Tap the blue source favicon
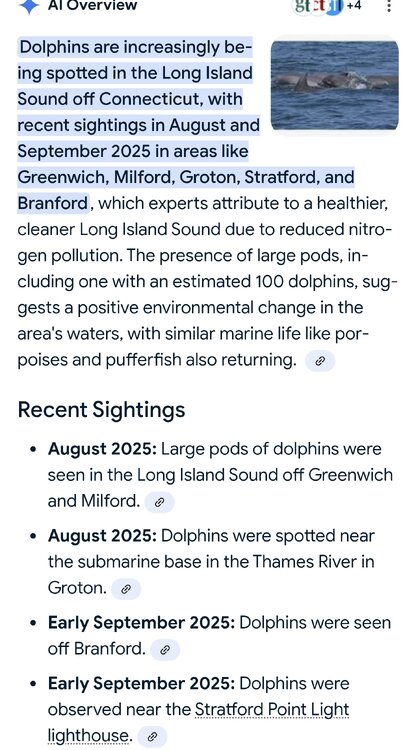416x750 pixels. (335, 6)
